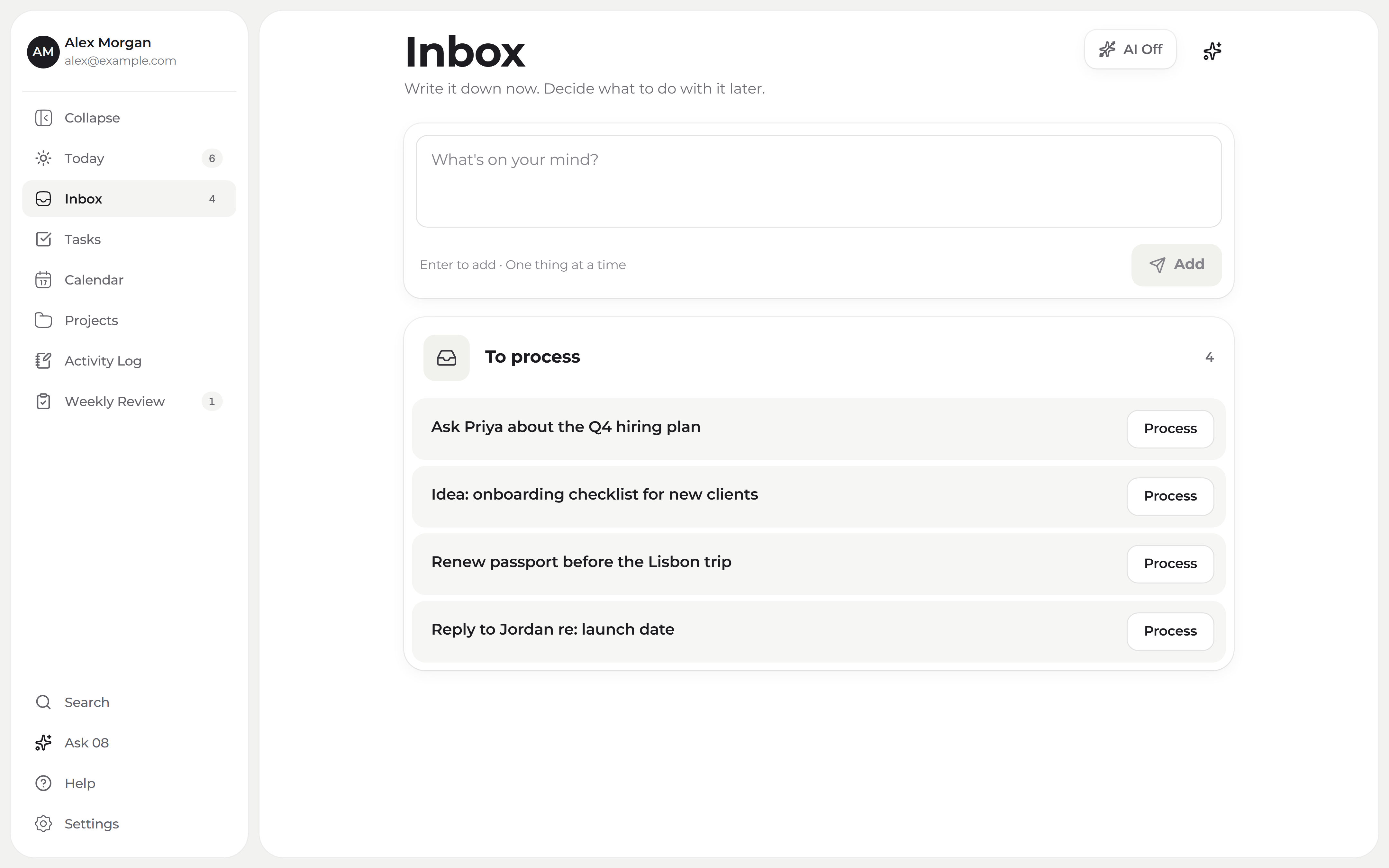Process 'Renew passport before the Lisbon trip'

coord(1170,564)
